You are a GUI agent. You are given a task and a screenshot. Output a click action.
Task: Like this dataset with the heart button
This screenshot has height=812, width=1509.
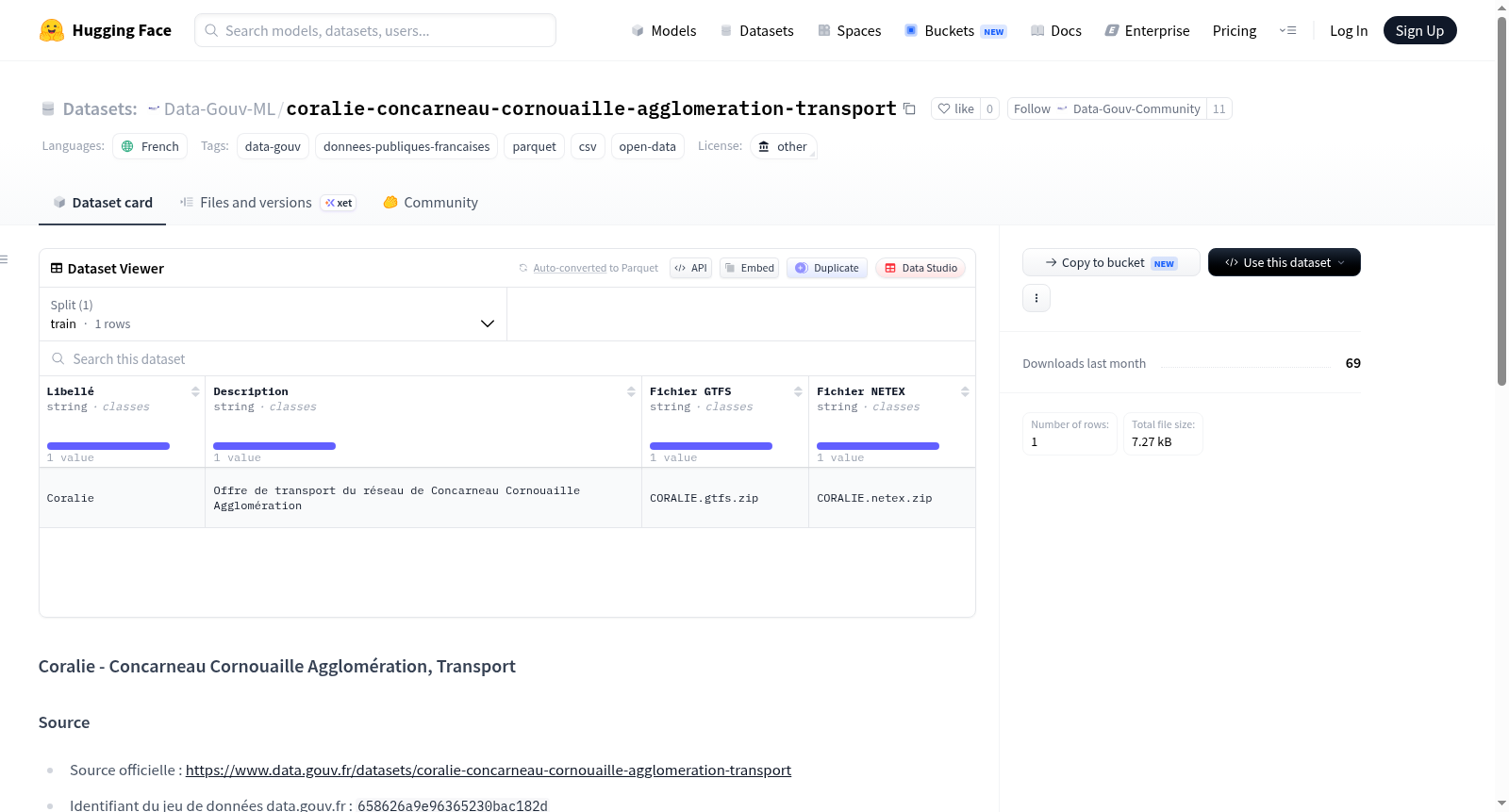[x=955, y=108]
